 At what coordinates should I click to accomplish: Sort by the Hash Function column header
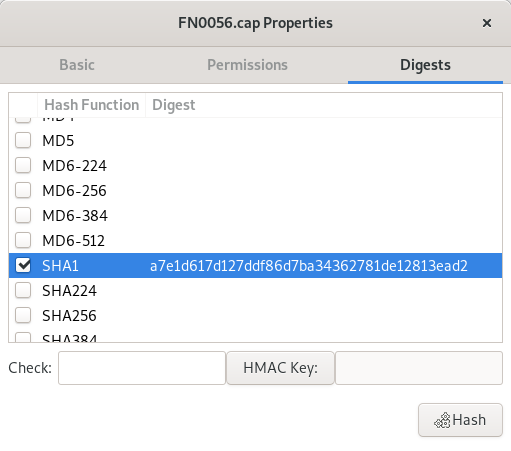92,105
